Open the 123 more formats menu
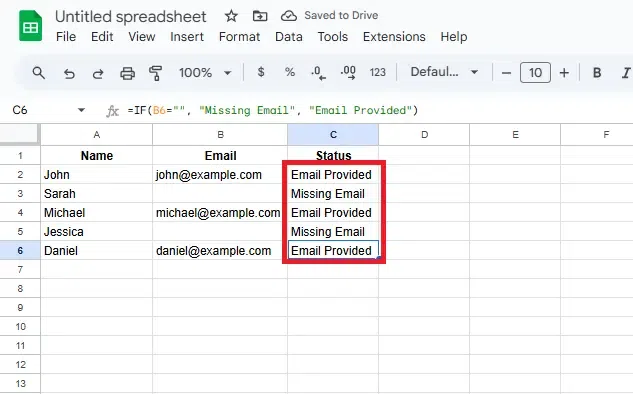Viewport: 633px width, 394px height. pos(377,73)
